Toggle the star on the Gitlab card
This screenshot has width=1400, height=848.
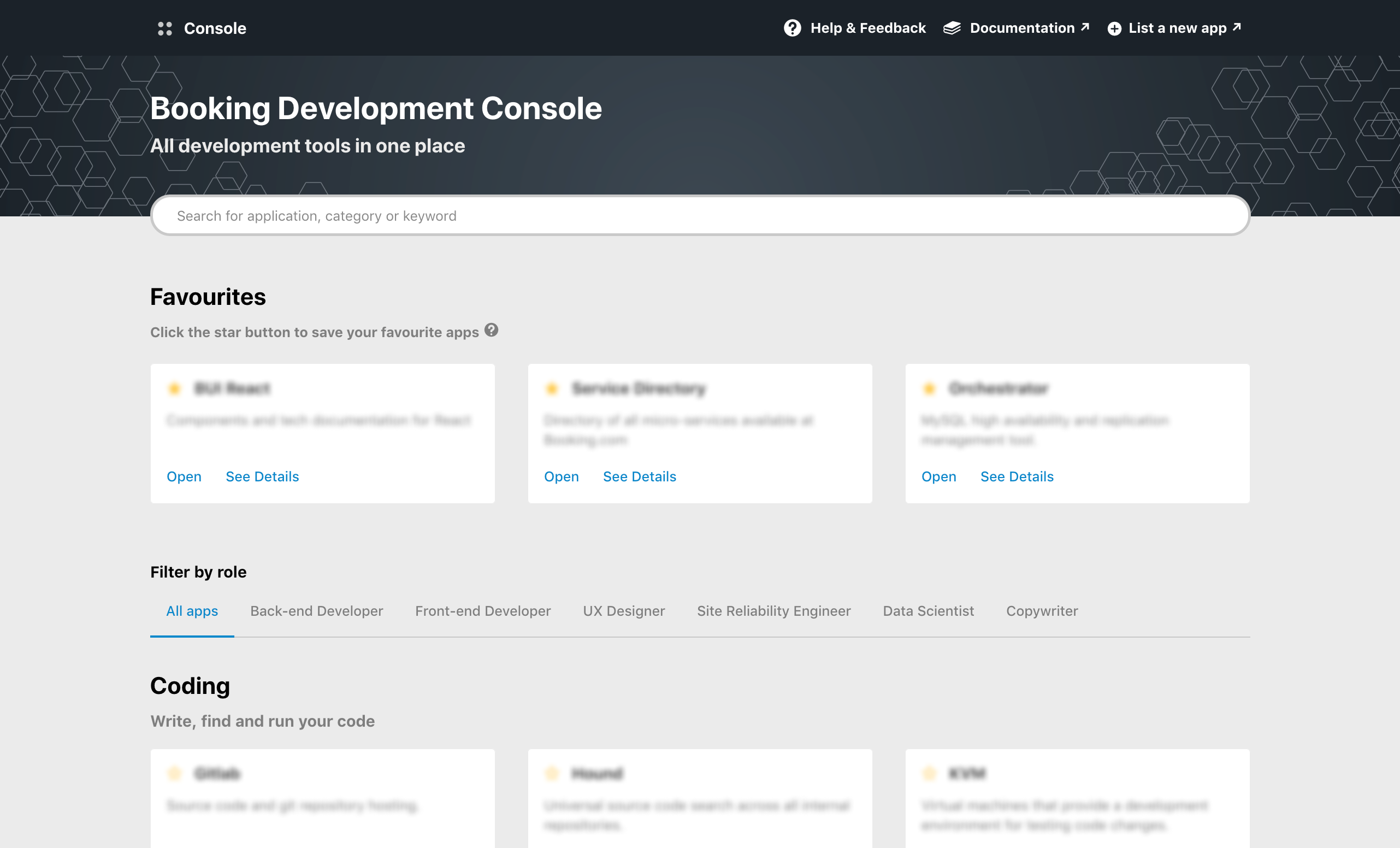tap(174, 774)
